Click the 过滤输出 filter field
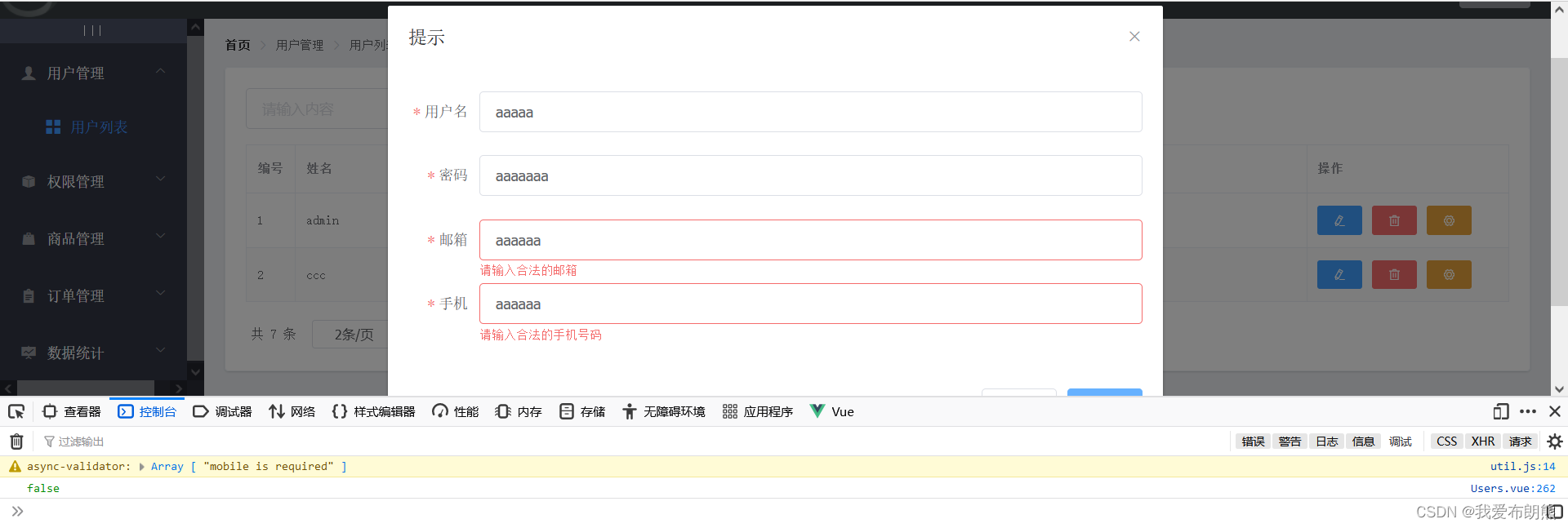 click(x=633, y=441)
